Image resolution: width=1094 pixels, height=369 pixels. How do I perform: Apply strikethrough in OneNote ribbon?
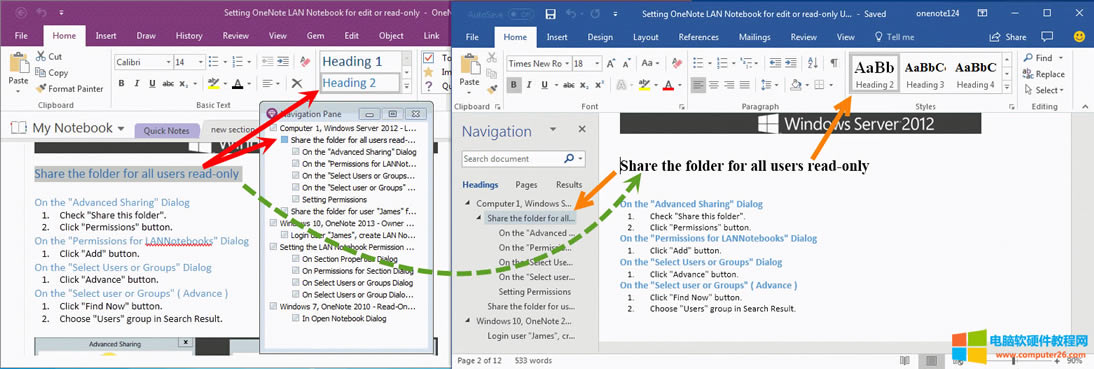168,84
